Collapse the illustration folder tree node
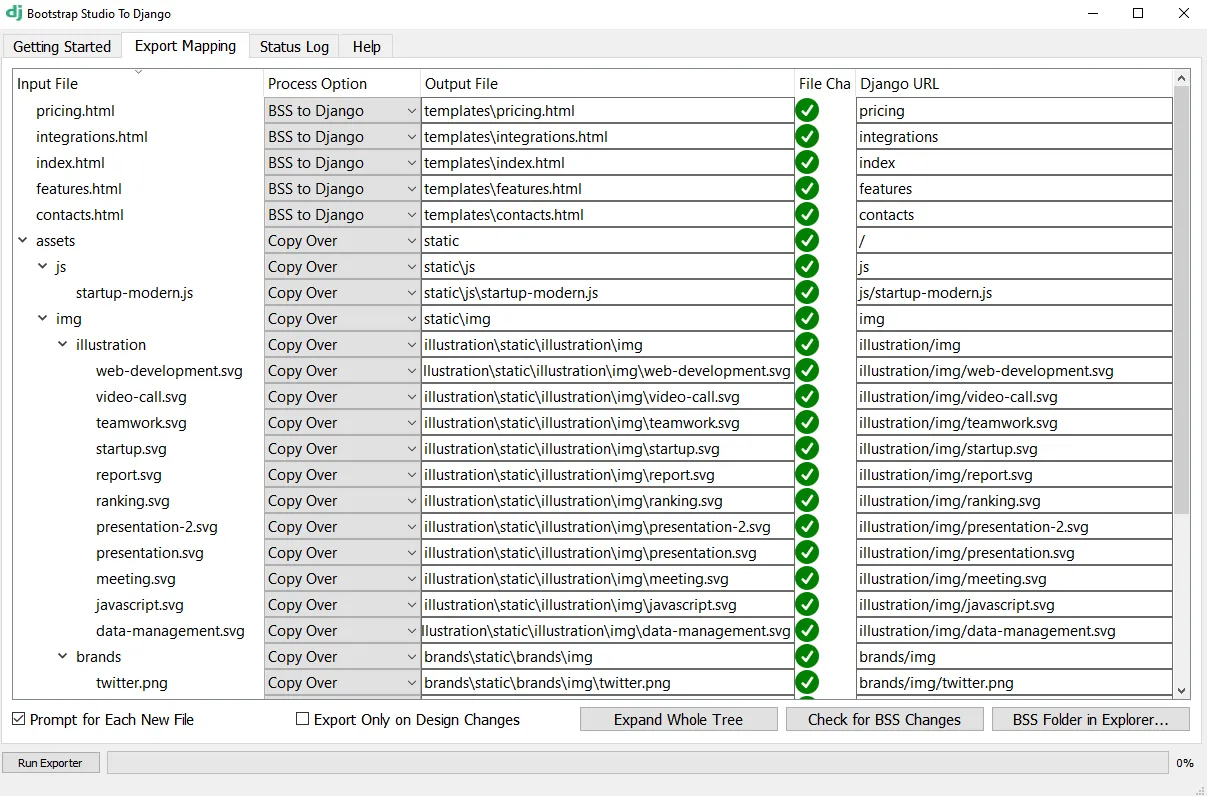 tap(63, 344)
